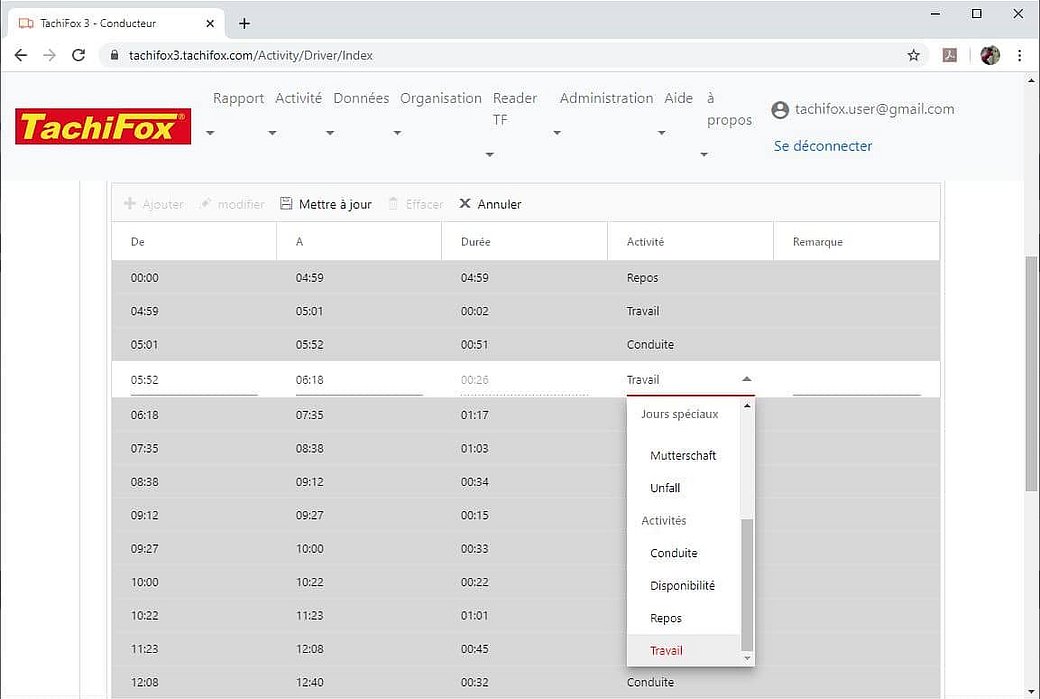
Task: Click the Se déconnecter link
Action: click(823, 146)
